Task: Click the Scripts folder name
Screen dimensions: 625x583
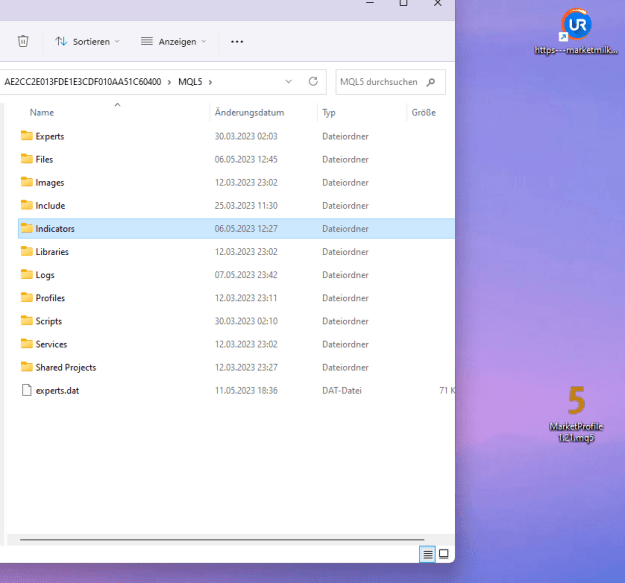Action: point(49,321)
